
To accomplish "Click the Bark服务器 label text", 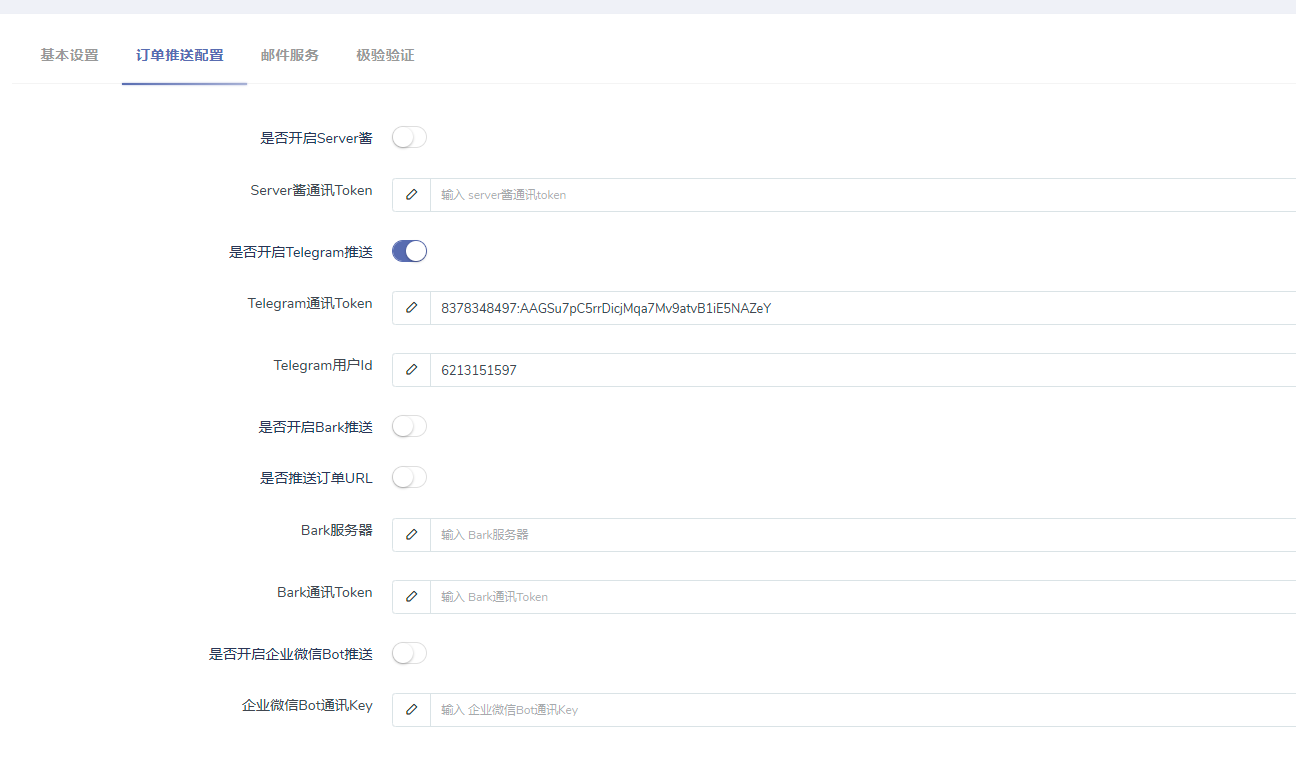I will pyautogui.click(x=337, y=530).
